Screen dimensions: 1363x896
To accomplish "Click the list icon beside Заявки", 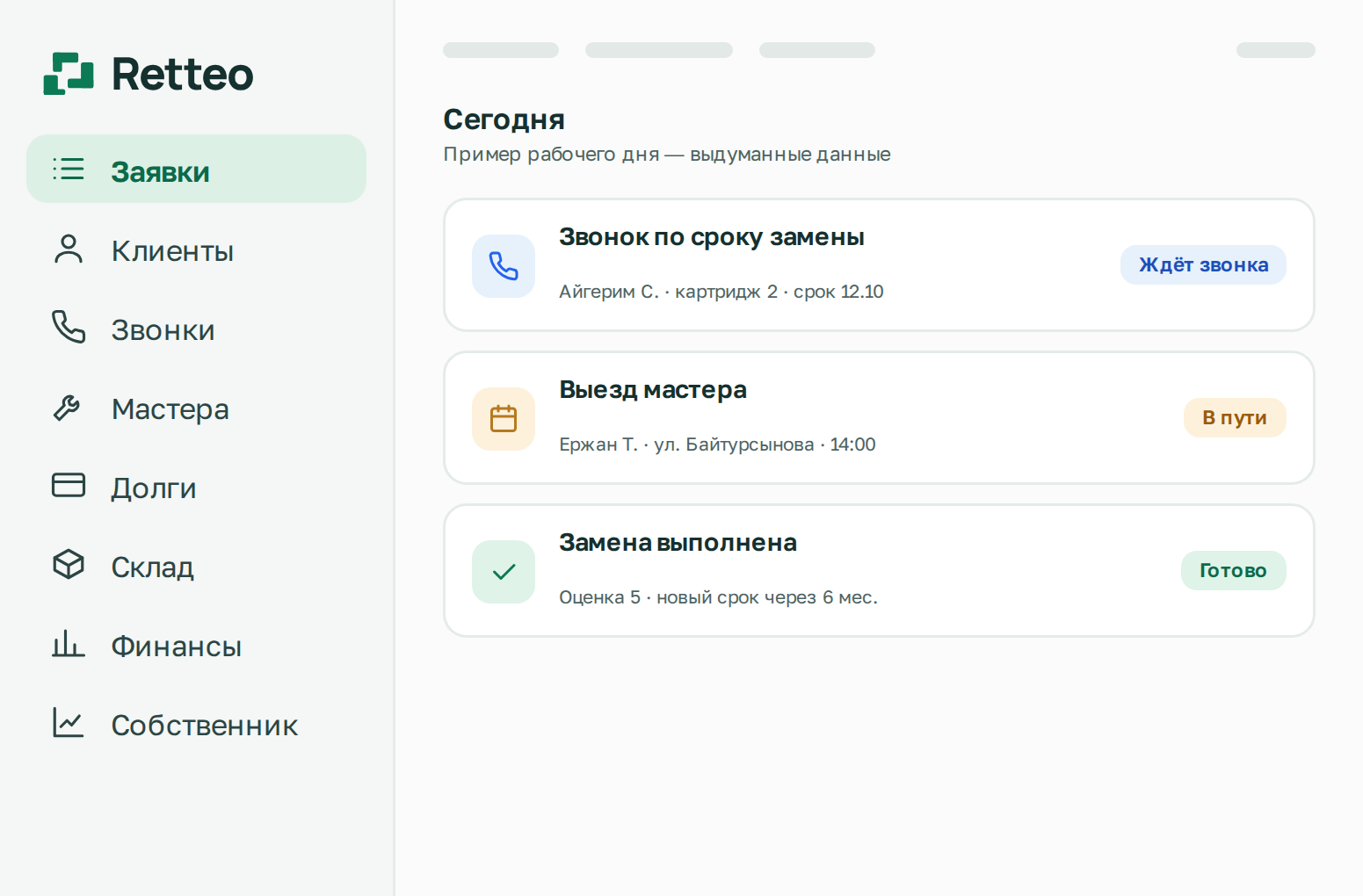I will click(x=69, y=169).
